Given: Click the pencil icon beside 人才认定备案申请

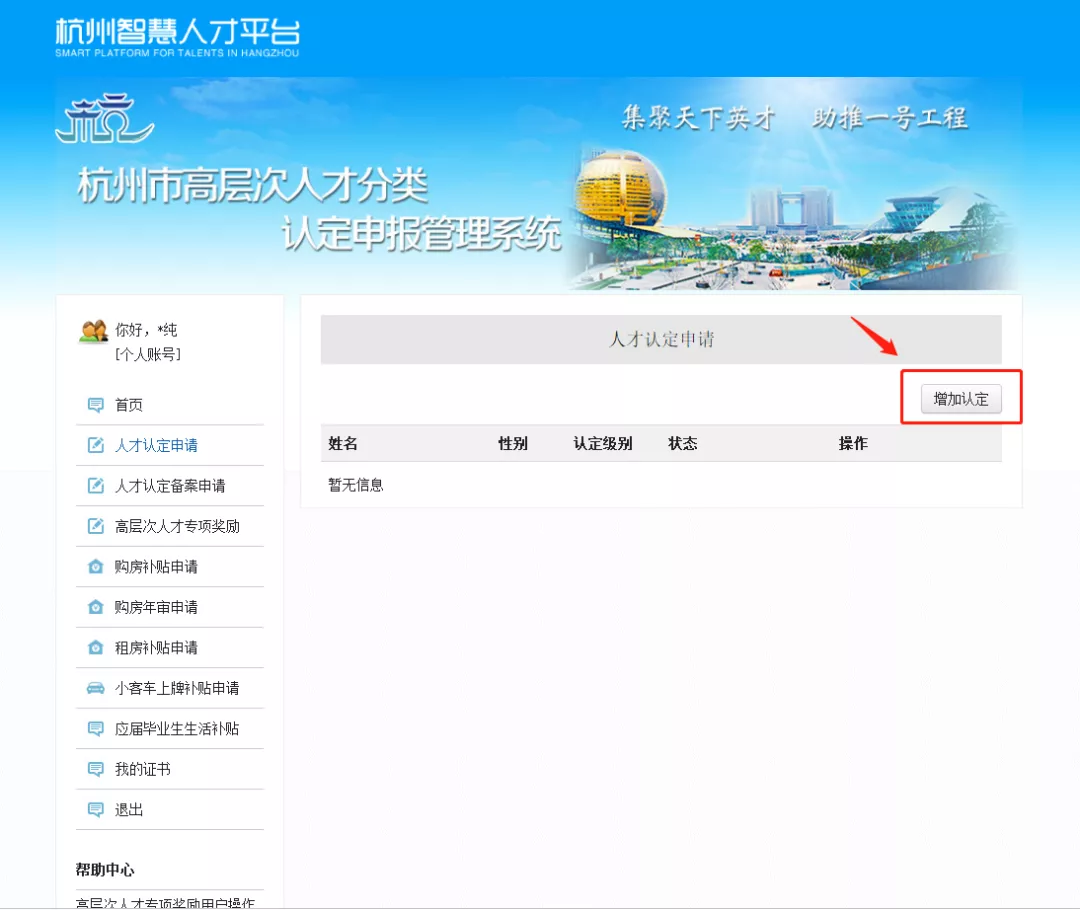Looking at the screenshot, I should point(96,486).
